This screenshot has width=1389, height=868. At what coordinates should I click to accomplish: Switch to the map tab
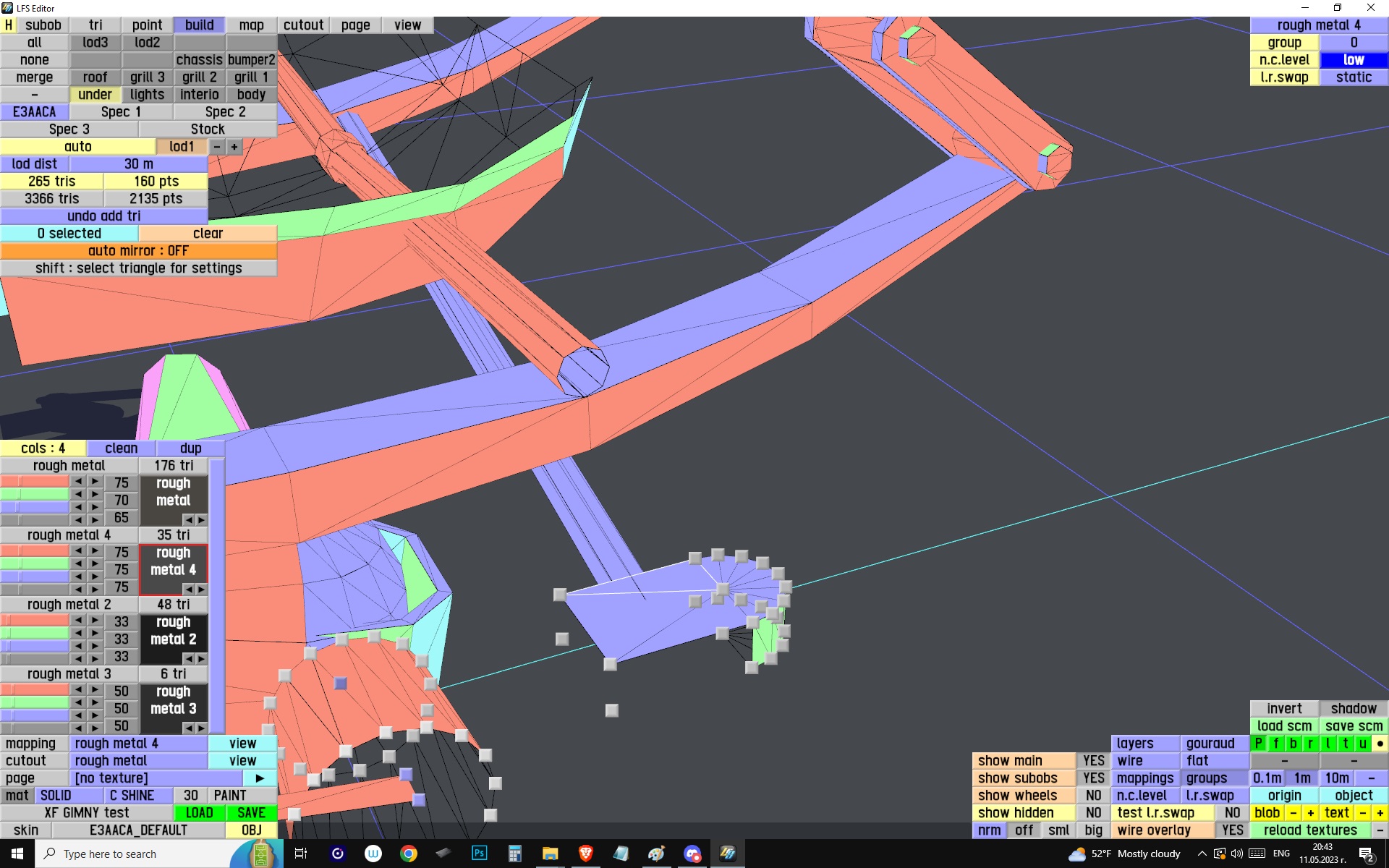click(x=251, y=25)
